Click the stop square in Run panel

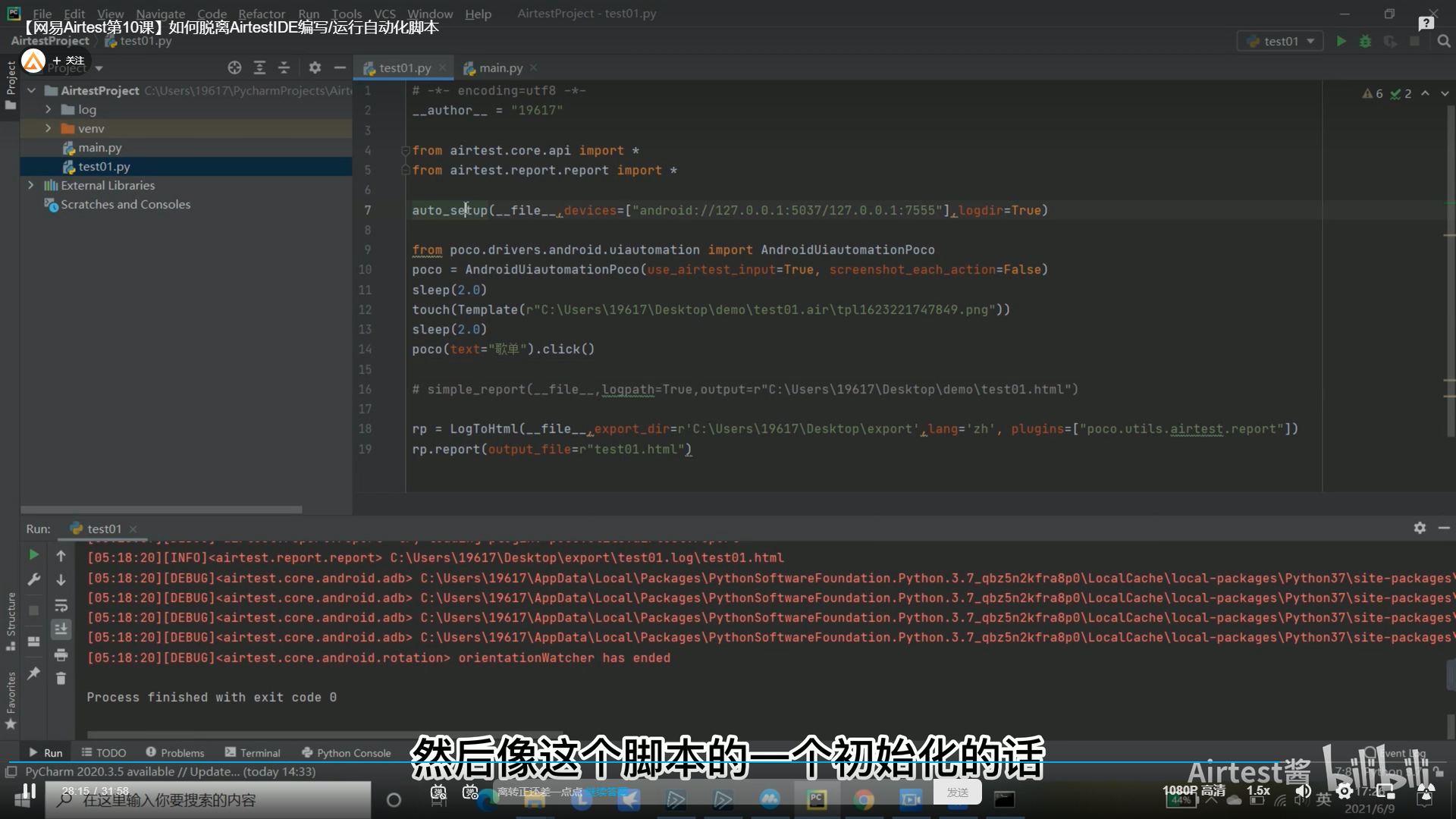[33, 610]
